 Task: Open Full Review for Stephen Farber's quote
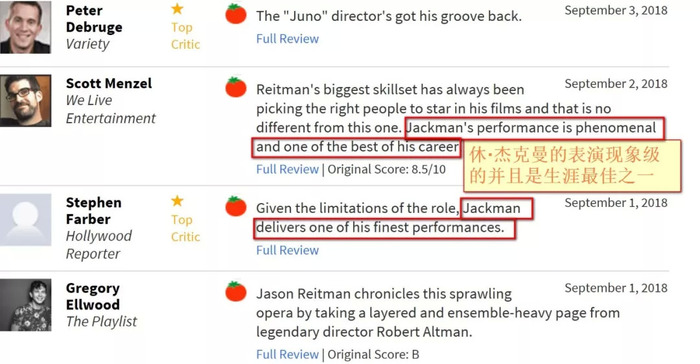point(288,250)
